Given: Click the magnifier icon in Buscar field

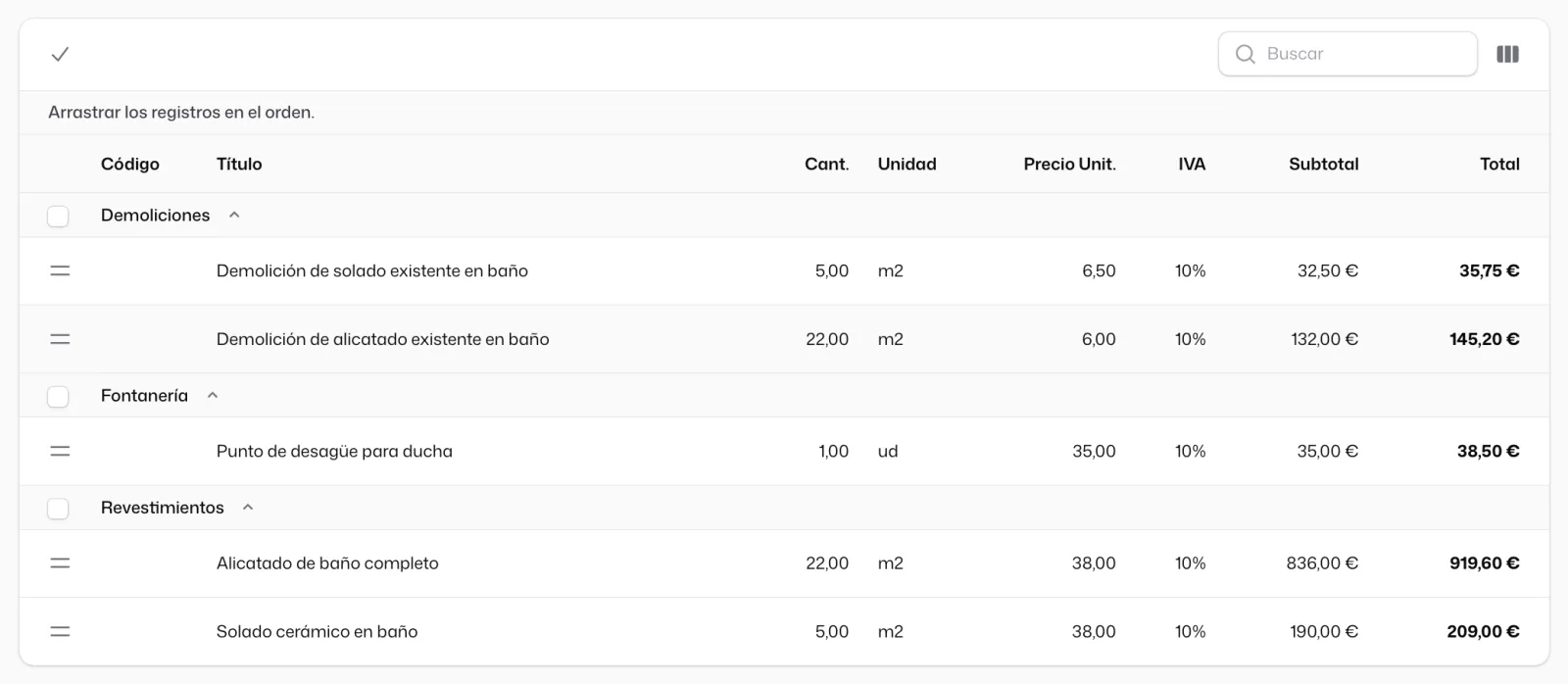Looking at the screenshot, I should point(1245,54).
